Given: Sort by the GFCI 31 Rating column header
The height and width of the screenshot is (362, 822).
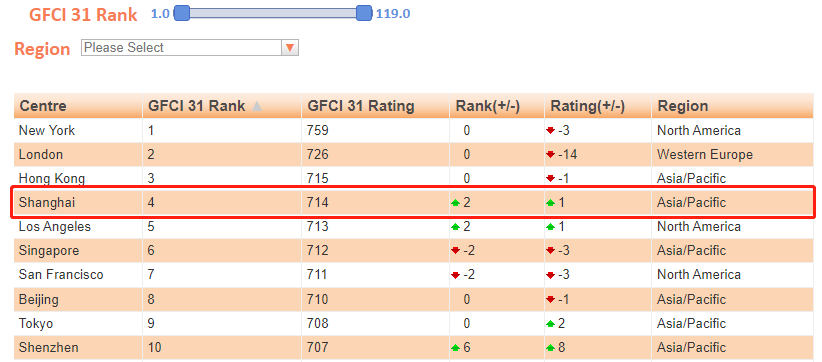Looking at the screenshot, I should point(375,106).
